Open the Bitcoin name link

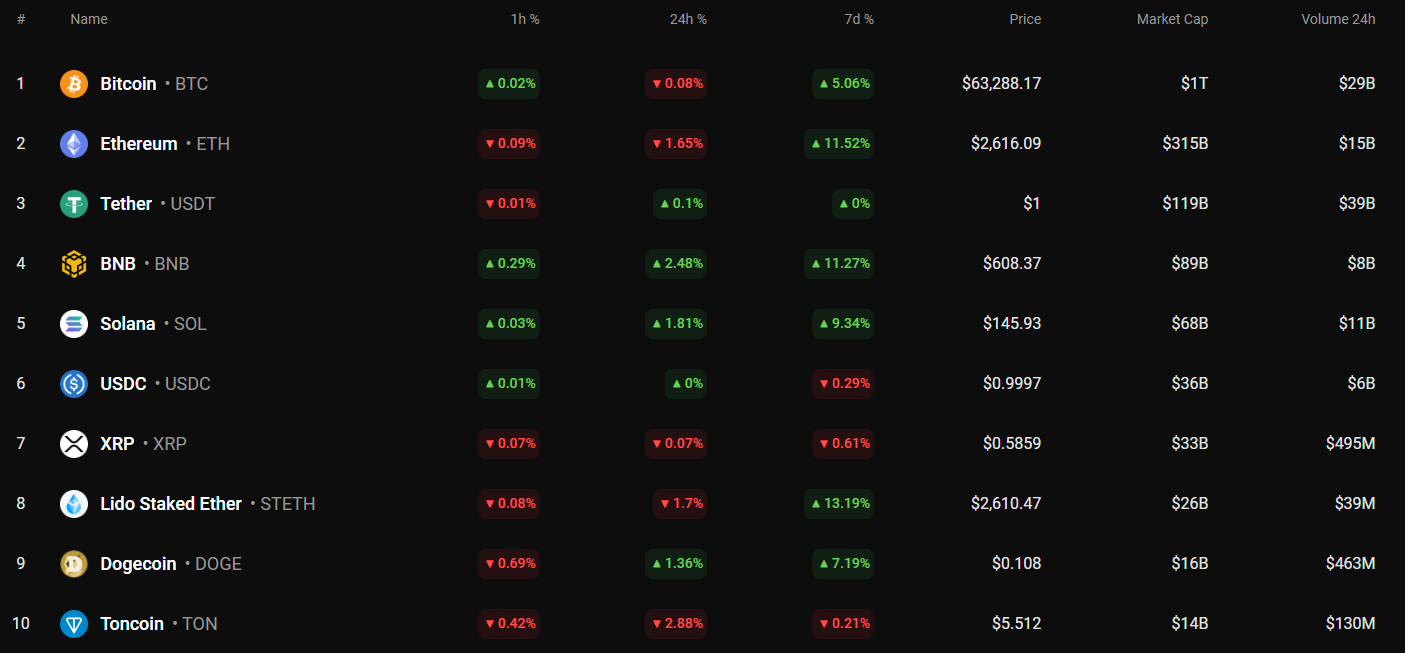pyautogui.click(x=128, y=84)
